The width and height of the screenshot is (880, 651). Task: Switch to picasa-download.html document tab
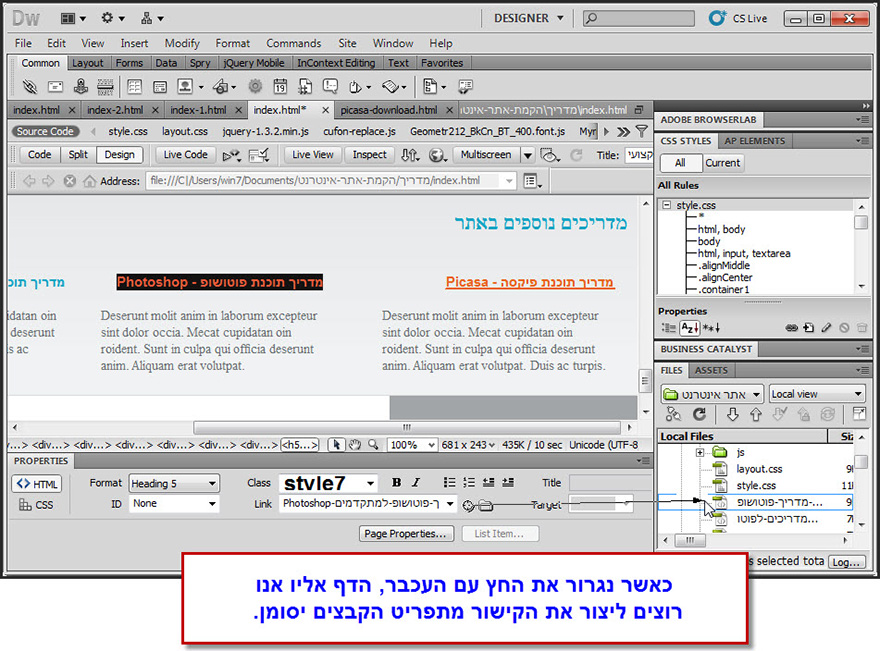(389, 110)
